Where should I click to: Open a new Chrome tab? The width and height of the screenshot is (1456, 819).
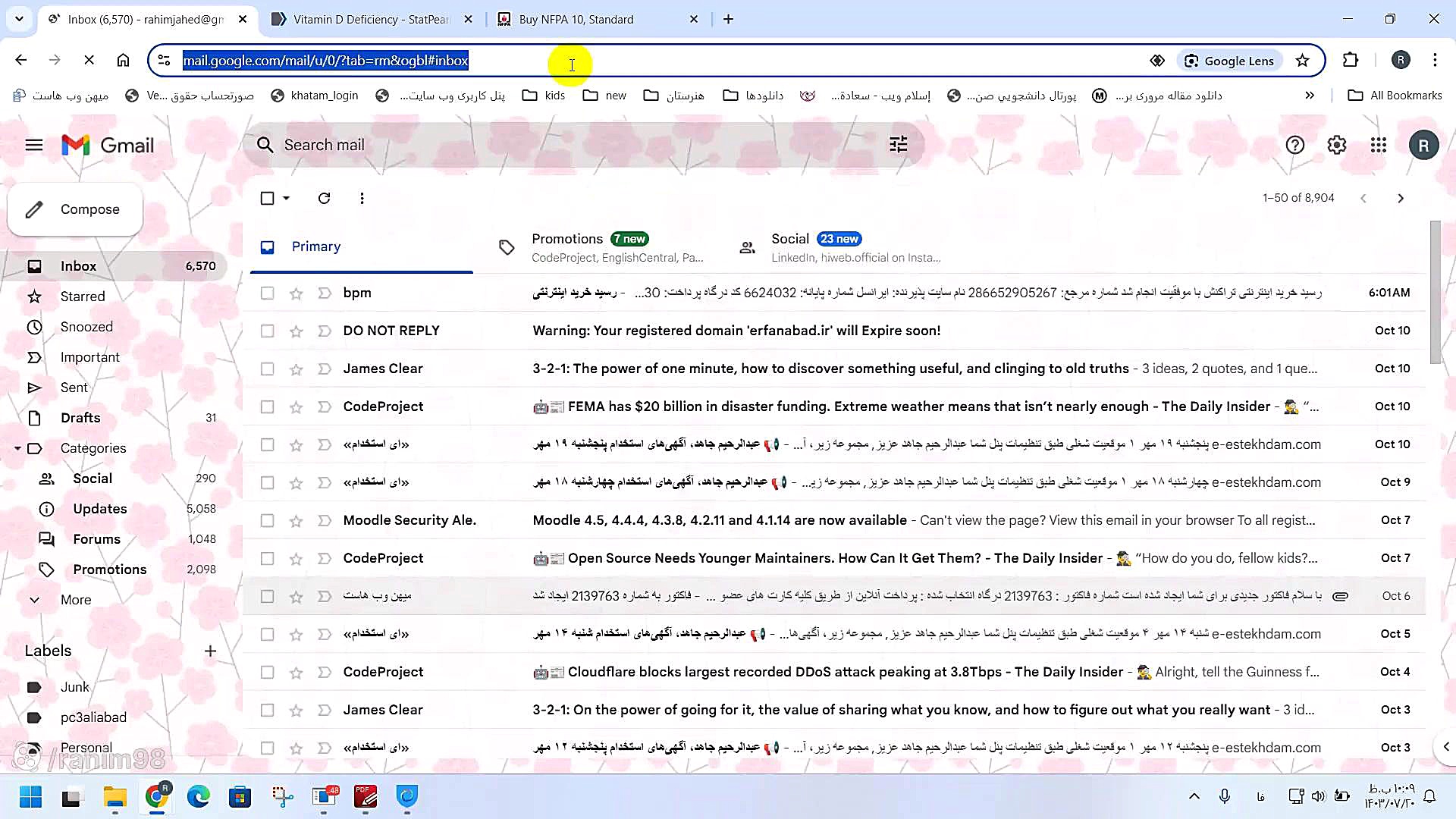[728, 19]
